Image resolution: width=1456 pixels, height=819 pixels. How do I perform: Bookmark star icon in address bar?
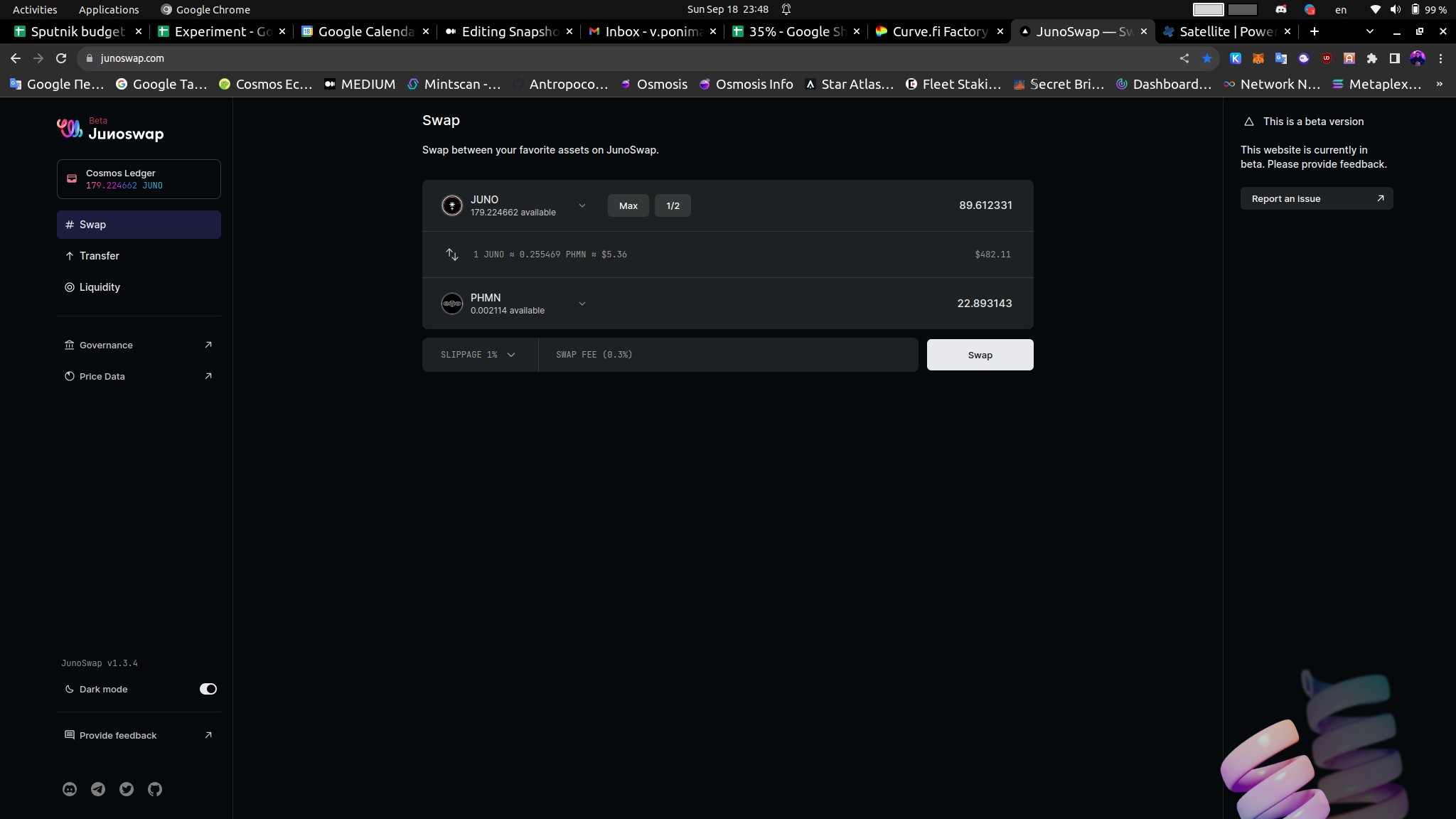pos(1207,58)
